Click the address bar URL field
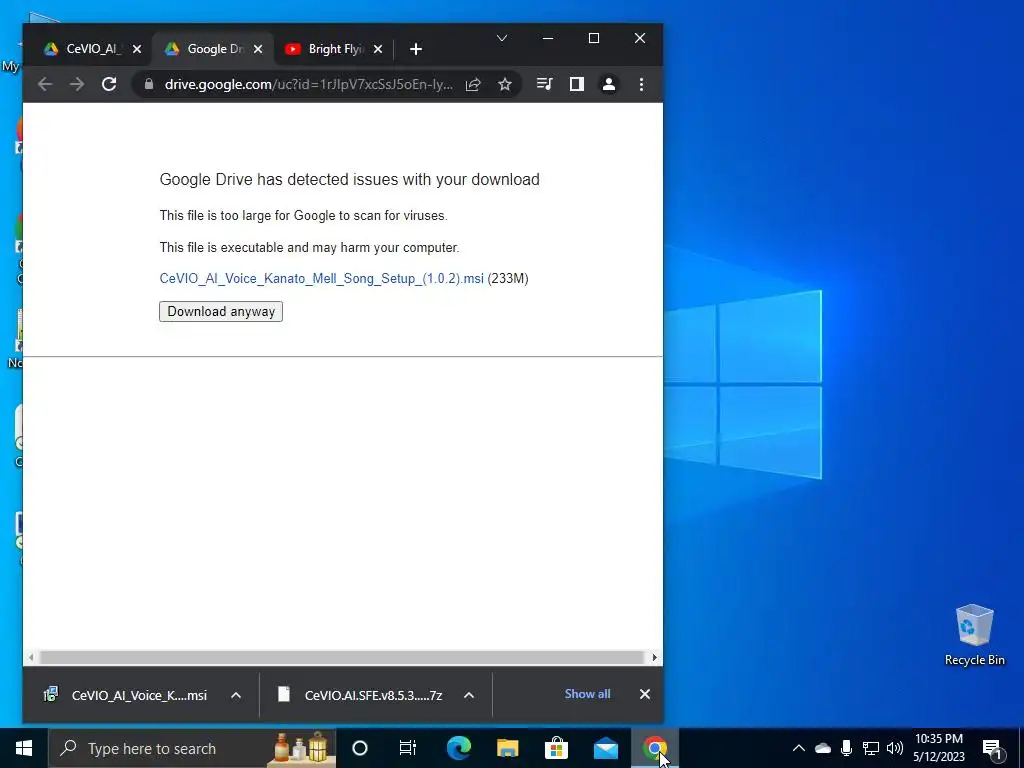 point(308,84)
